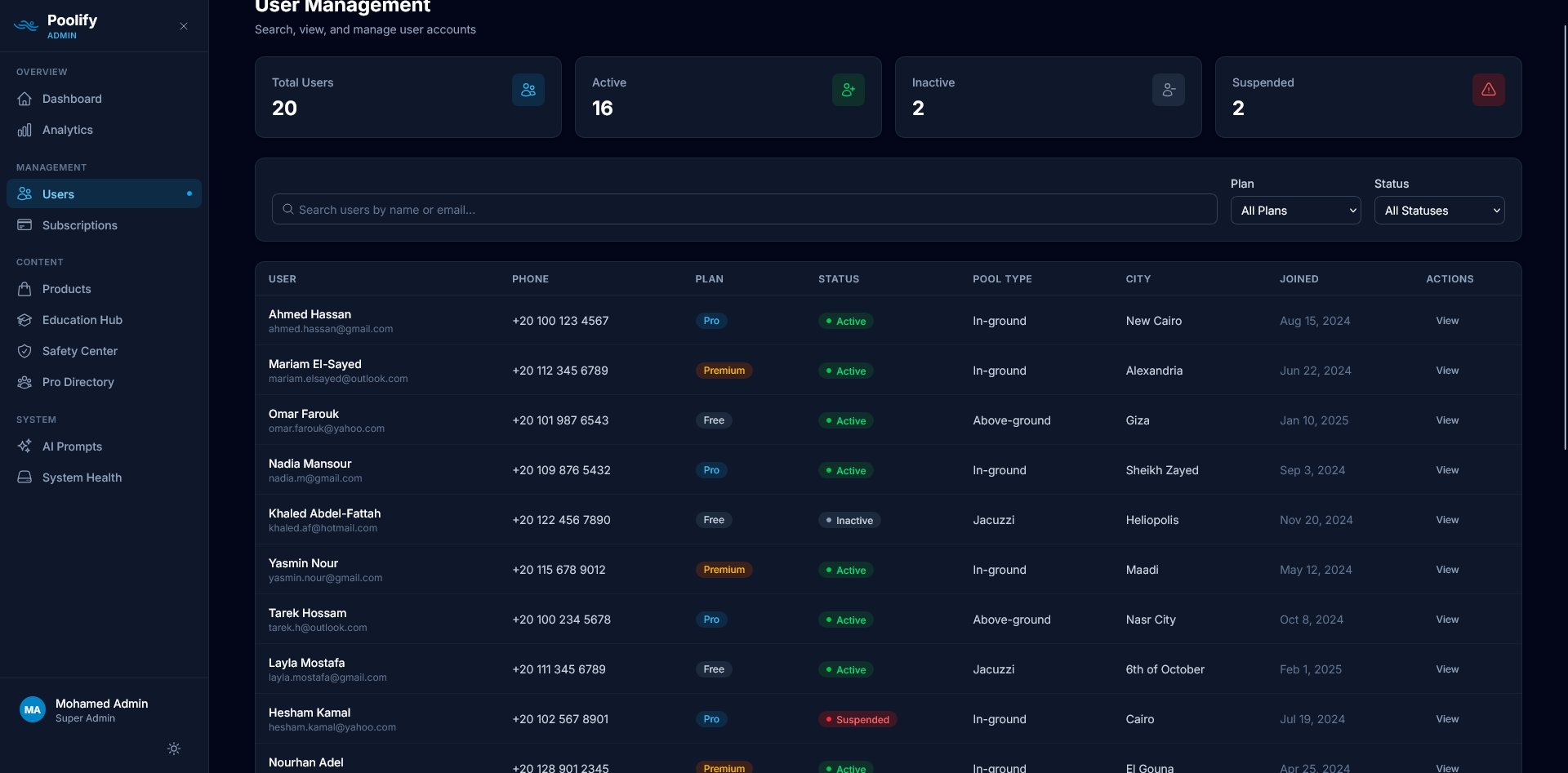1568x773 pixels.
Task: Open the Safety Center page
Action: tap(104, 351)
